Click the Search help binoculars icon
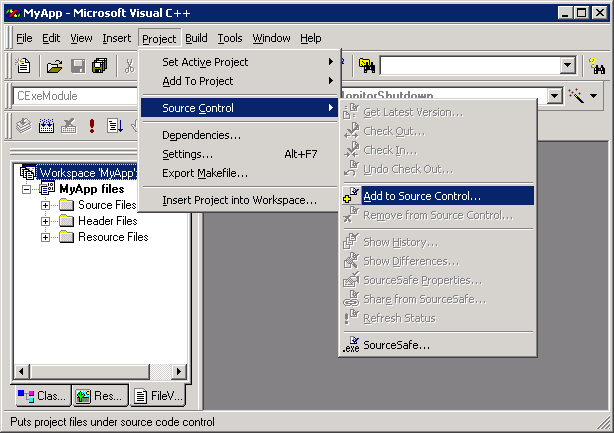 click(x=596, y=66)
